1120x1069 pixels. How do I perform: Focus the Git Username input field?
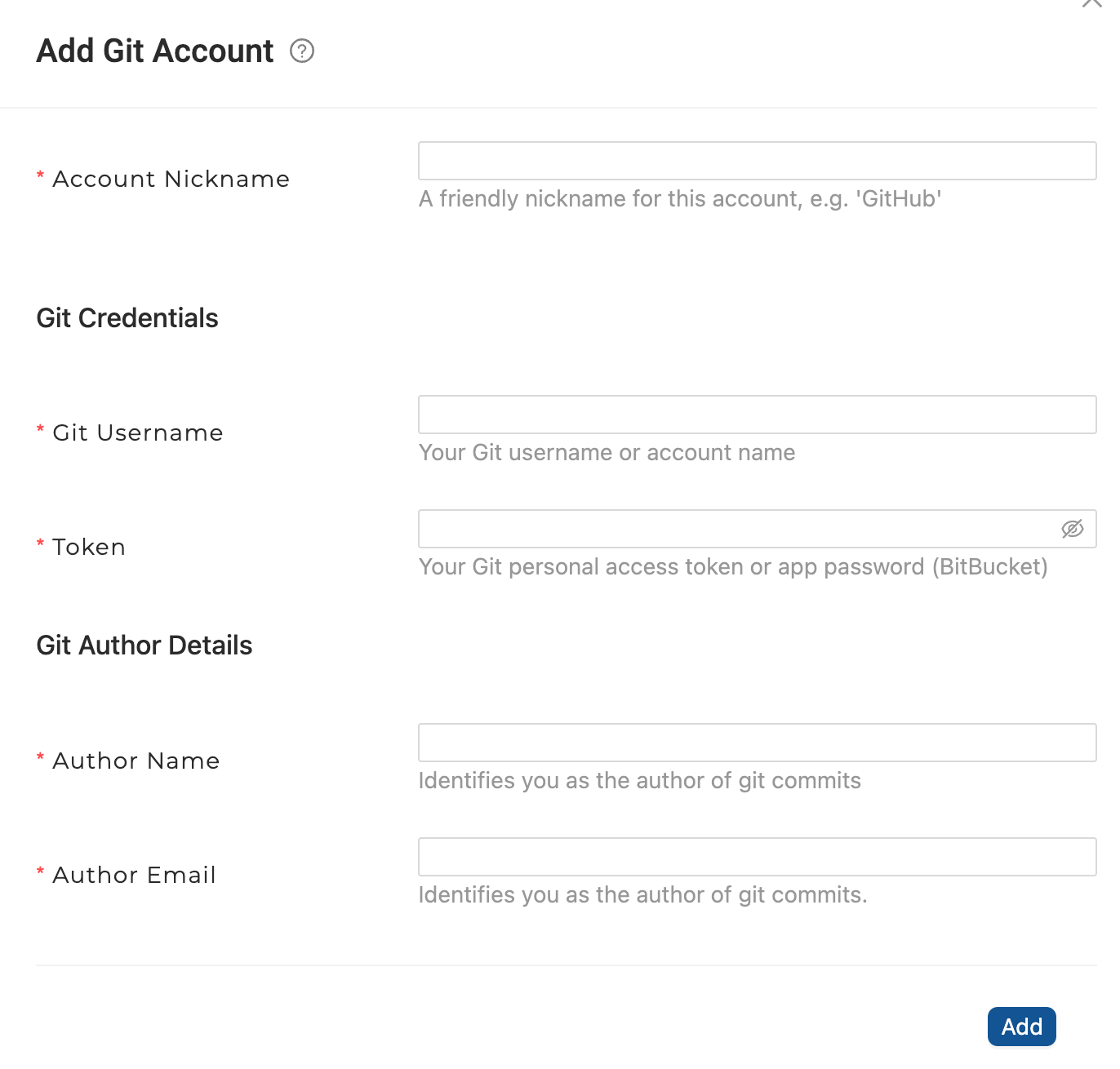pos(757,415)
